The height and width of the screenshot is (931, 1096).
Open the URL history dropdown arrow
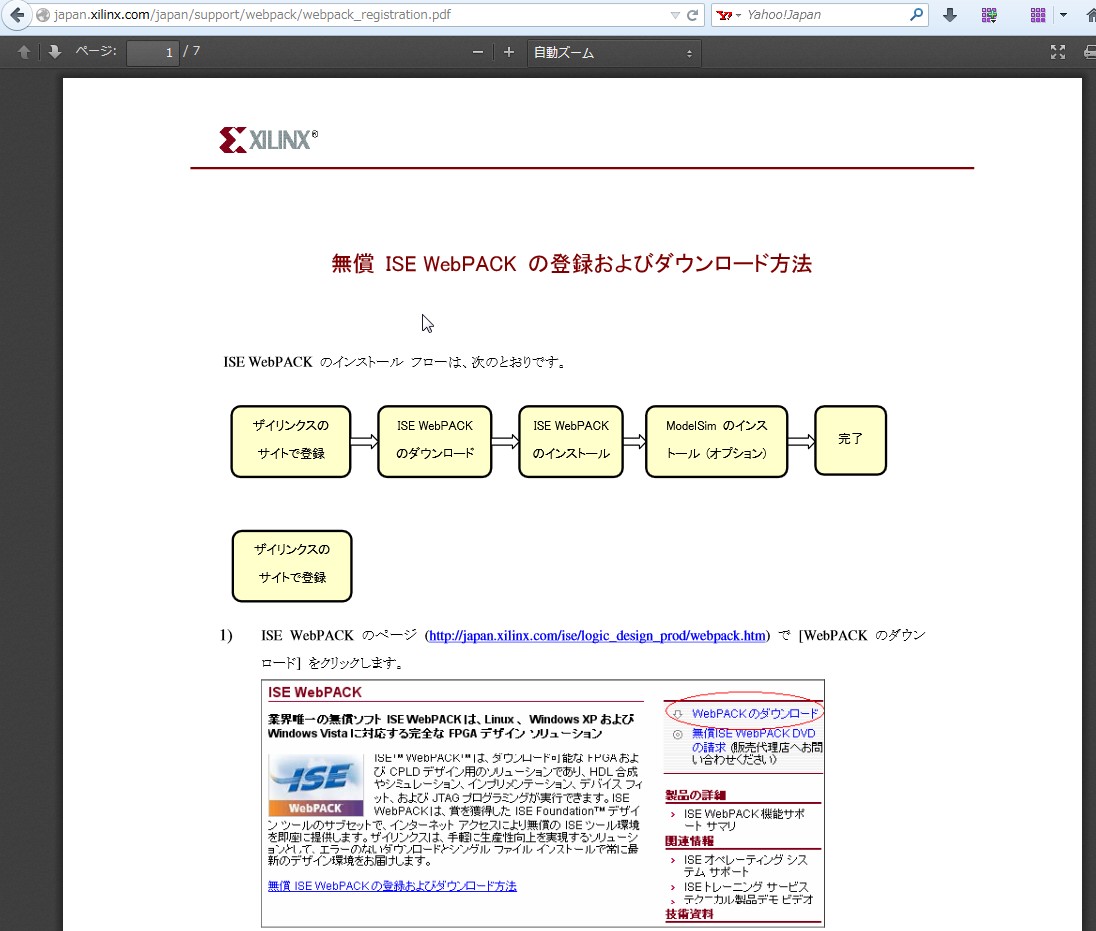[675, 15]
